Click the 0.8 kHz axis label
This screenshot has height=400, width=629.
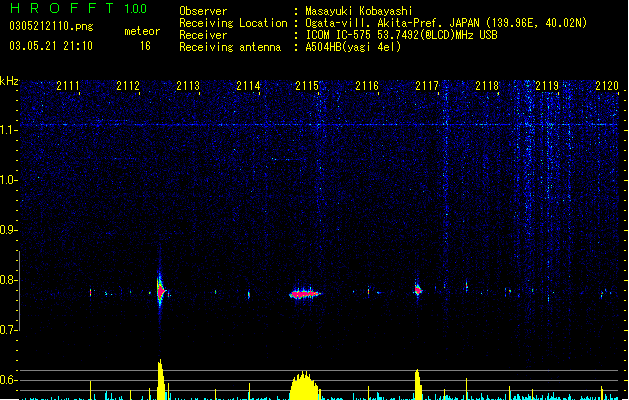8,280
